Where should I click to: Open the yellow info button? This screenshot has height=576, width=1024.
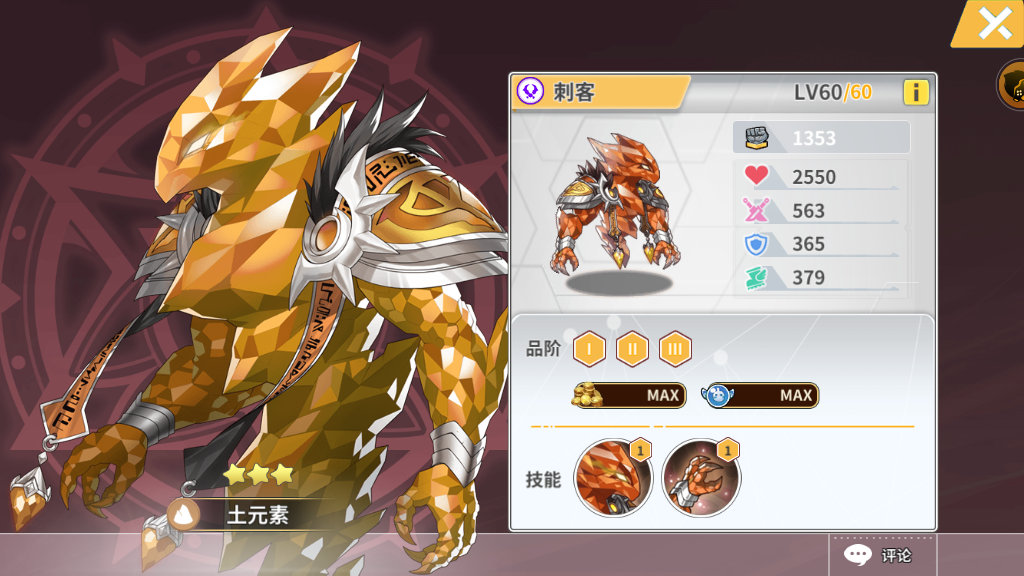click(916, 93)
